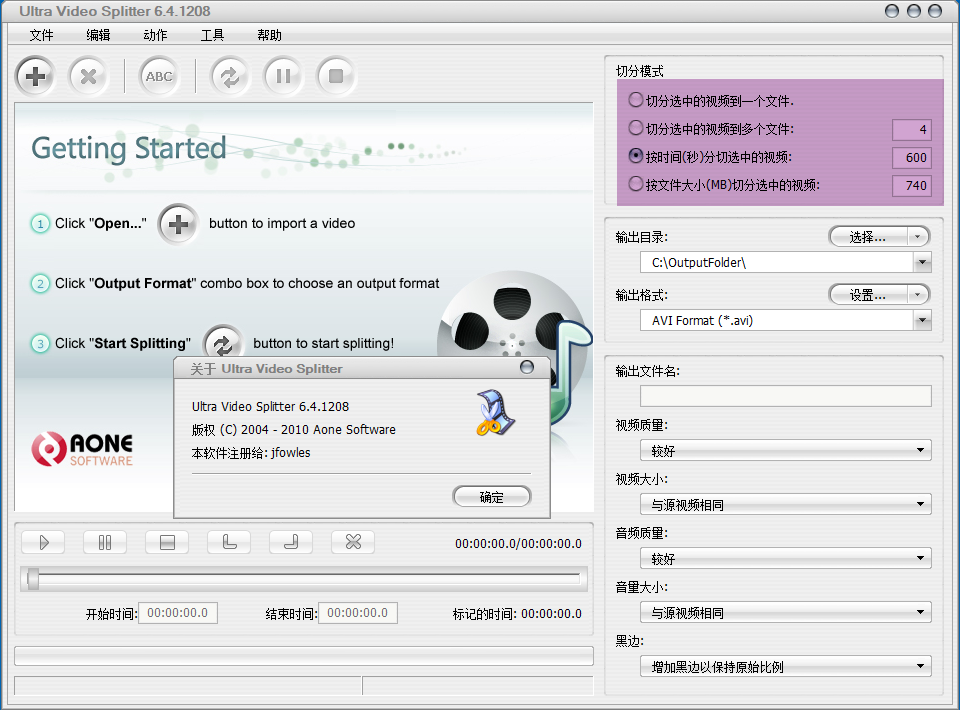The height and width of the screenshot is (710, 960).
Task: Start splitting with the arrows toolbar button
Action: [x=230, y=77]
